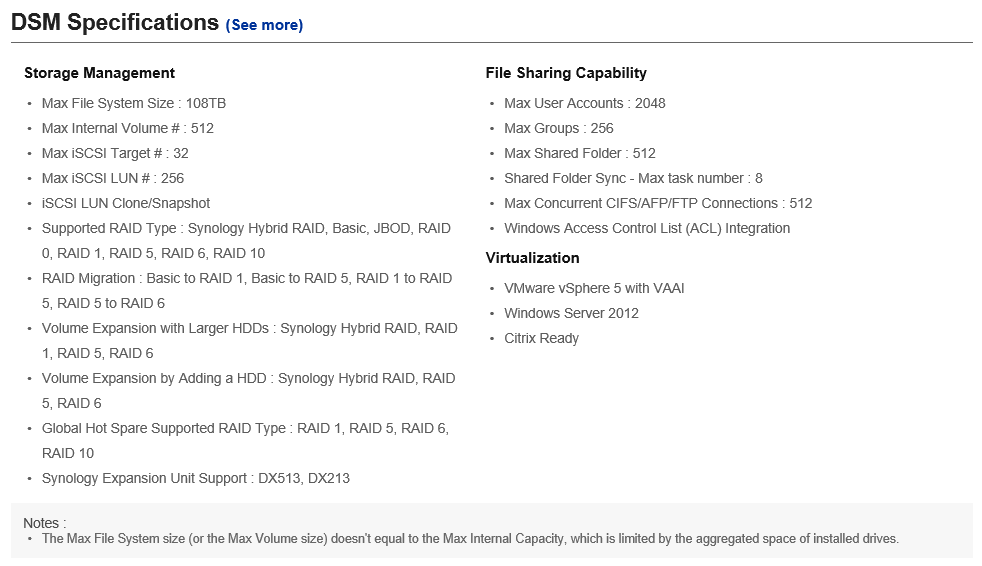The image size is (982, 566).
Task: Click the Max iSCSI LUN entry
Action: pyautogui.click(x=113, y=178)
